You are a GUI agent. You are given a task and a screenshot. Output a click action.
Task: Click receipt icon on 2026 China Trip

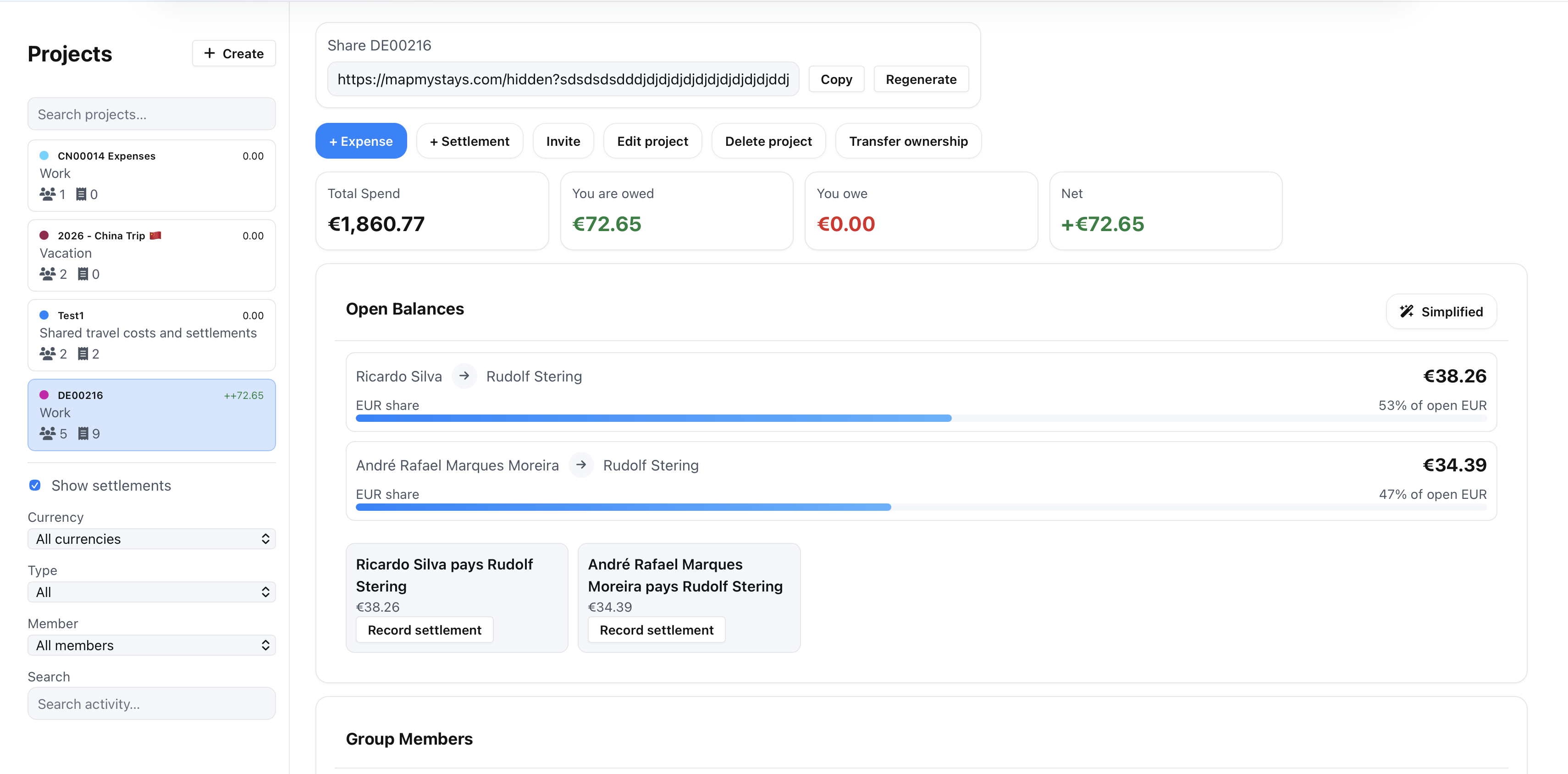[83, 273]
